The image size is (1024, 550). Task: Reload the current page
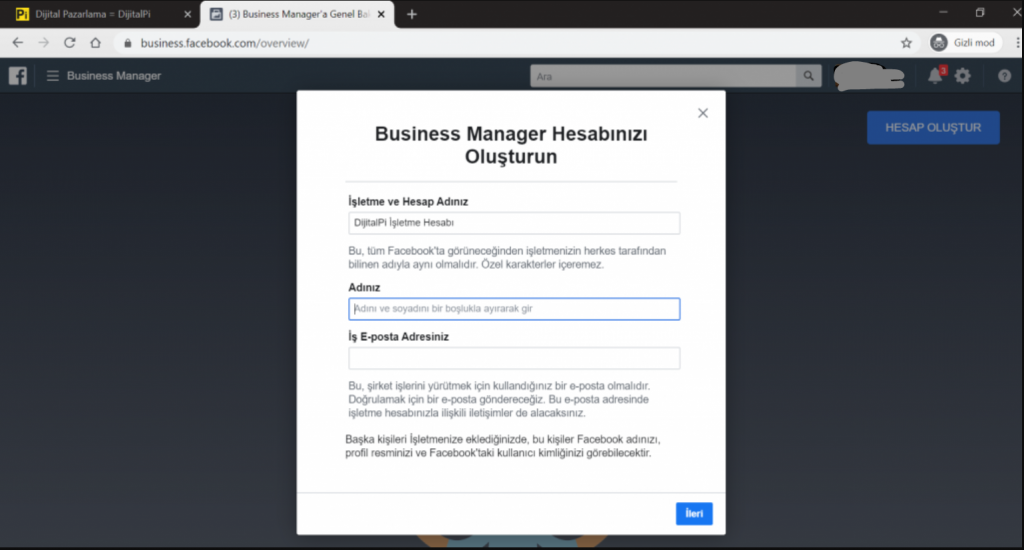pyautogui.click(x=69, y=42)
